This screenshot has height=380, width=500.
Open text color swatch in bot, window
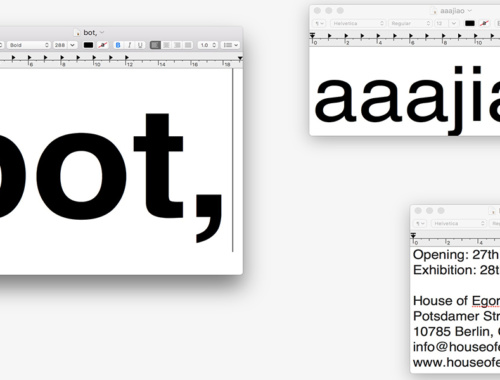(88, 45)
